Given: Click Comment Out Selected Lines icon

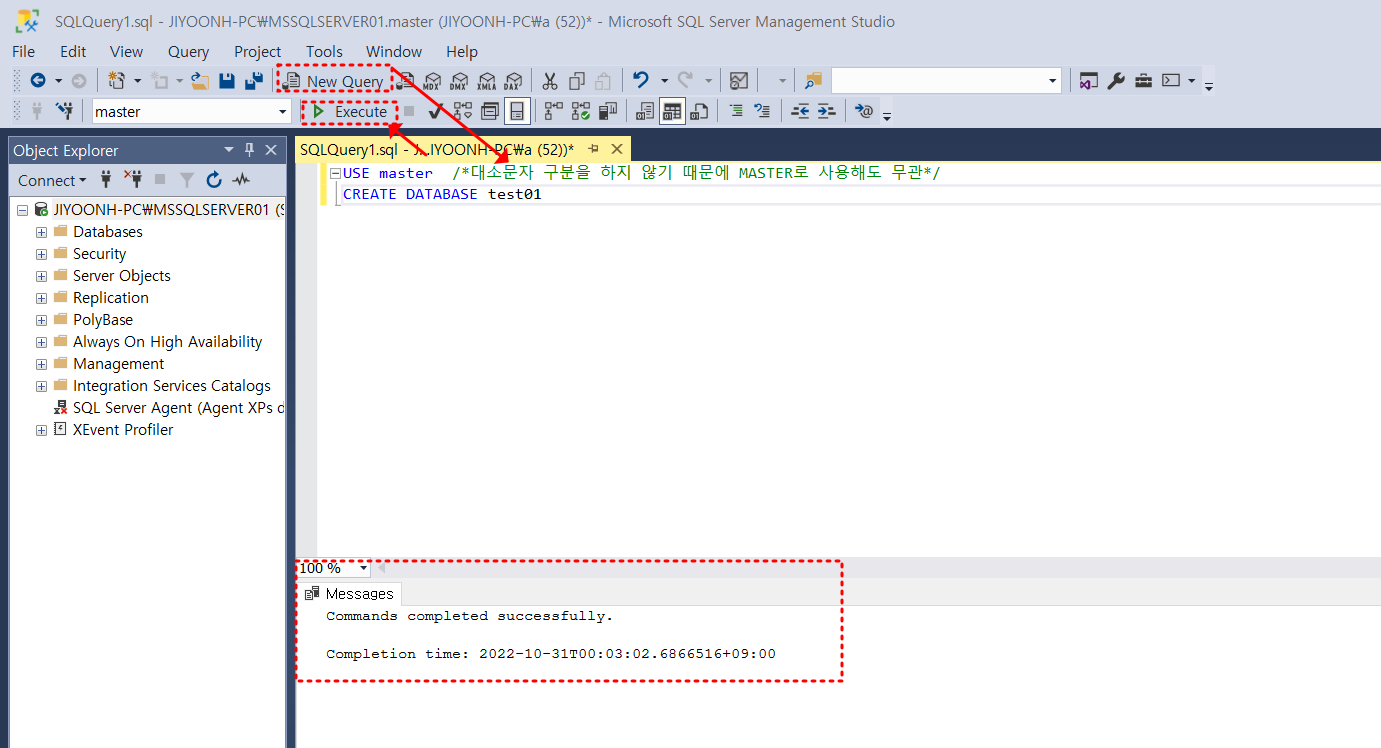Looking at the screenshot, I should pos(736,111).
